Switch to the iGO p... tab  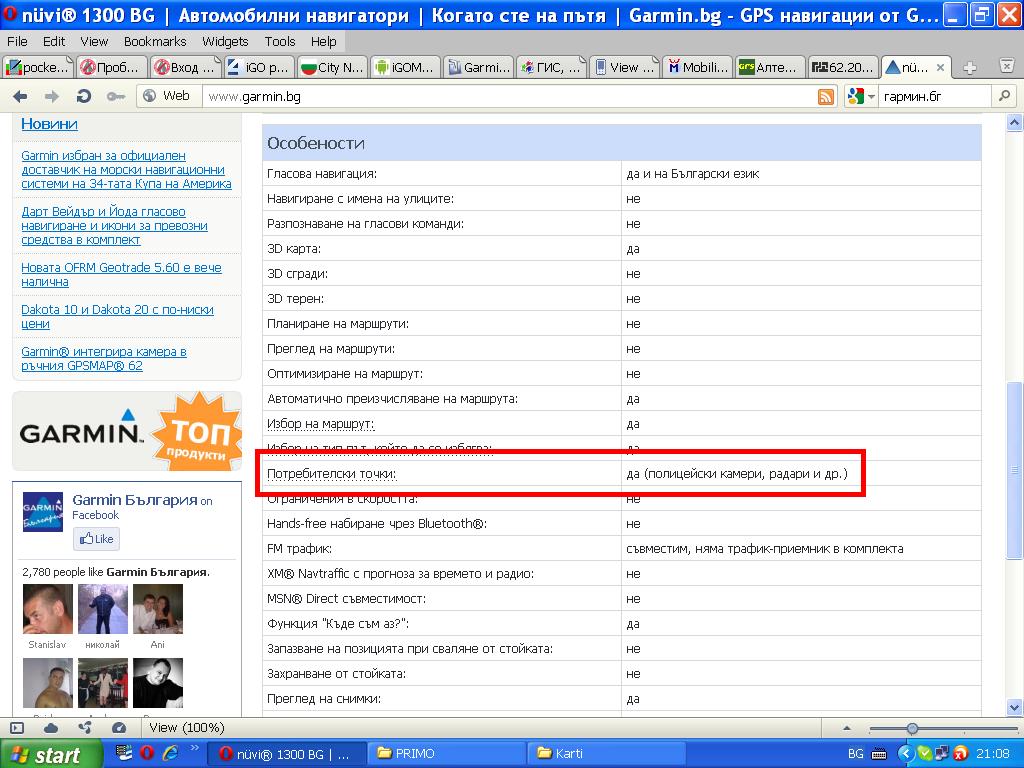tap(256, 68)
